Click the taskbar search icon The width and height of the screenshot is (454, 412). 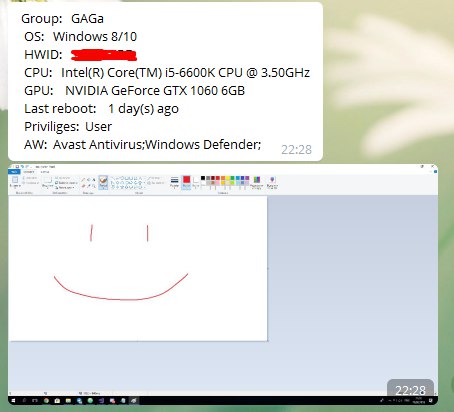point(24,400)
